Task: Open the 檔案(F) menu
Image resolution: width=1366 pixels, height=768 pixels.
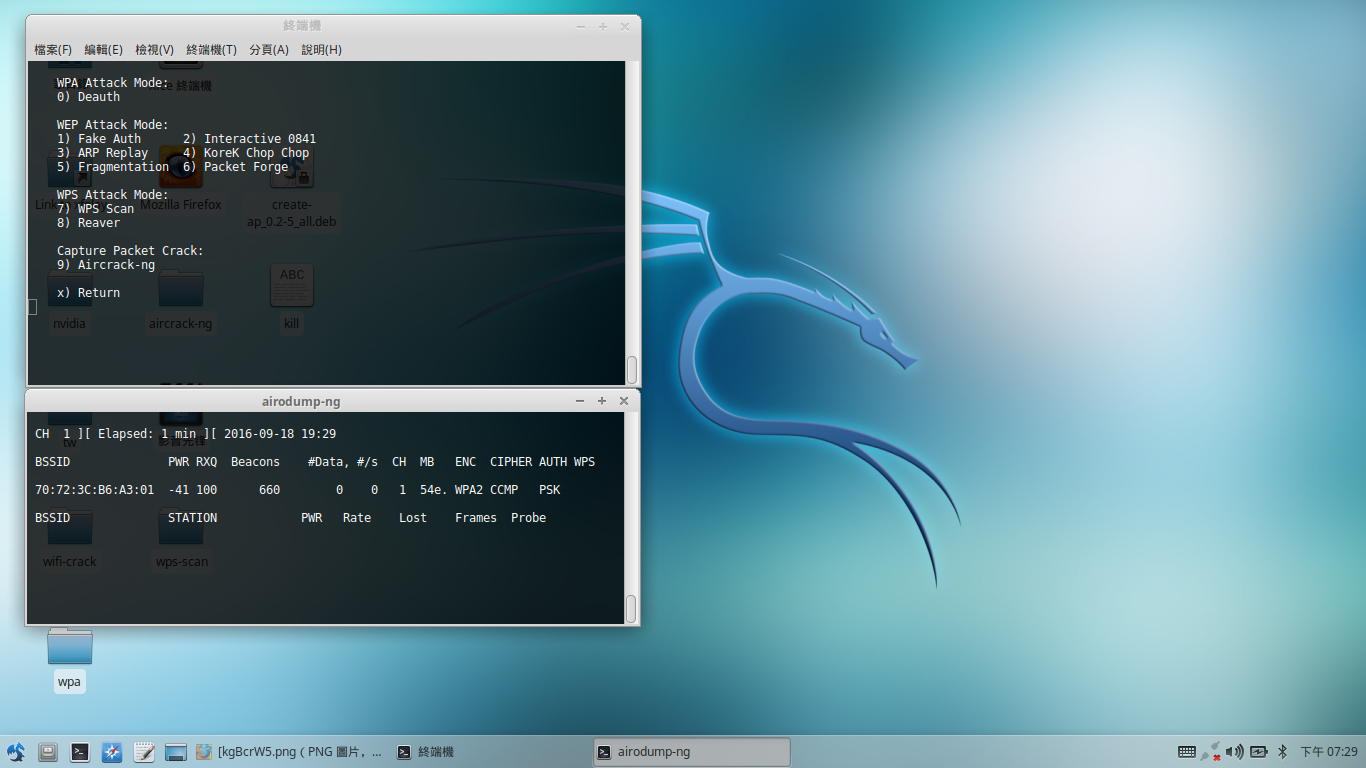Action: click(x=53, y=50)
